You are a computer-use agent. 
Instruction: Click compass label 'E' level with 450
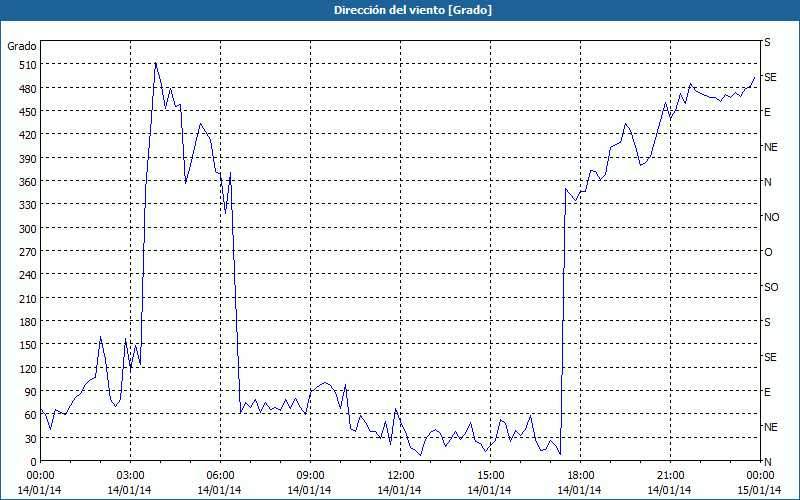click(x=767, y=112)
